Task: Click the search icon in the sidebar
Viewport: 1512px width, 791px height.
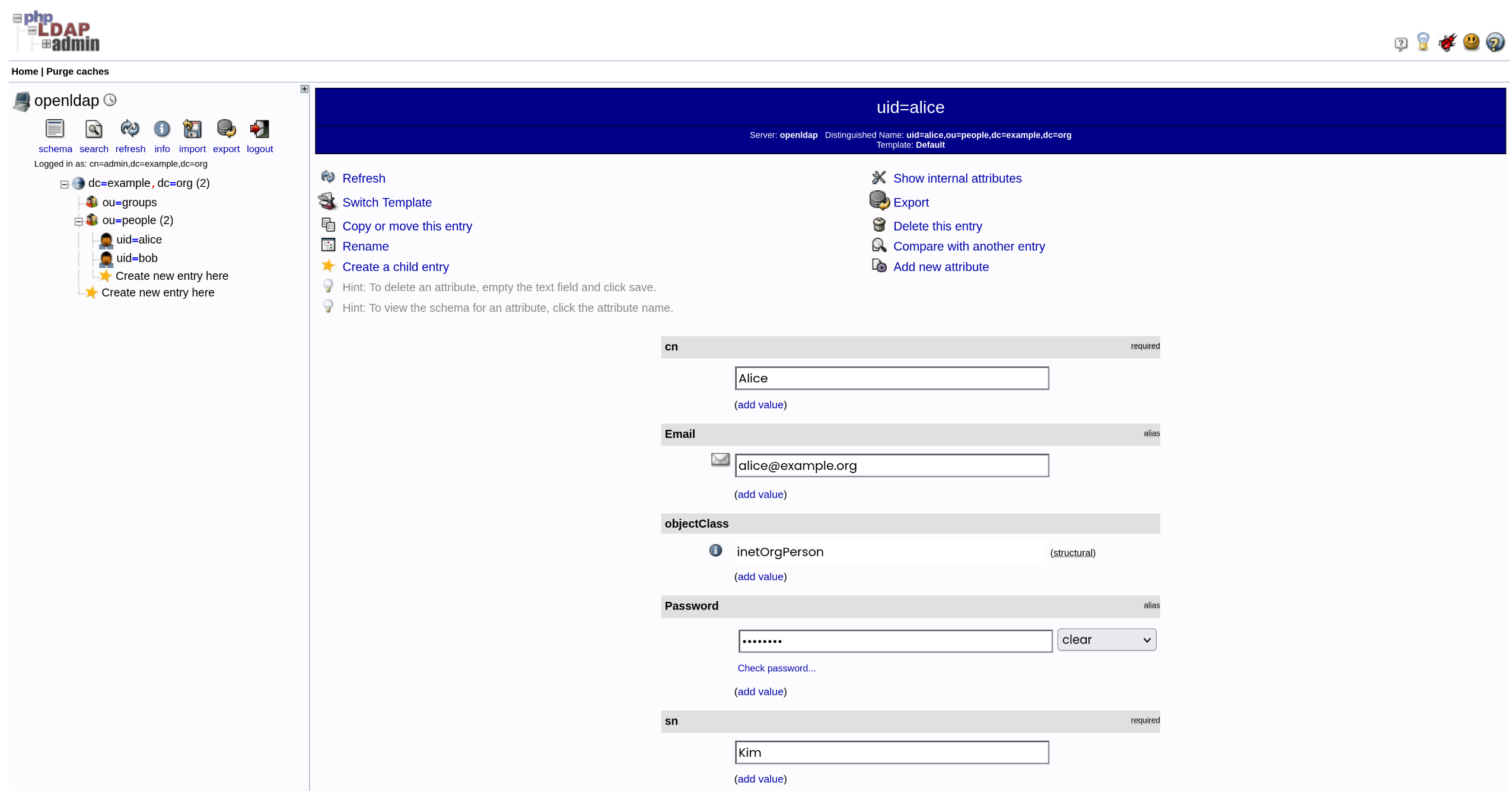Action: coord(94,129)
